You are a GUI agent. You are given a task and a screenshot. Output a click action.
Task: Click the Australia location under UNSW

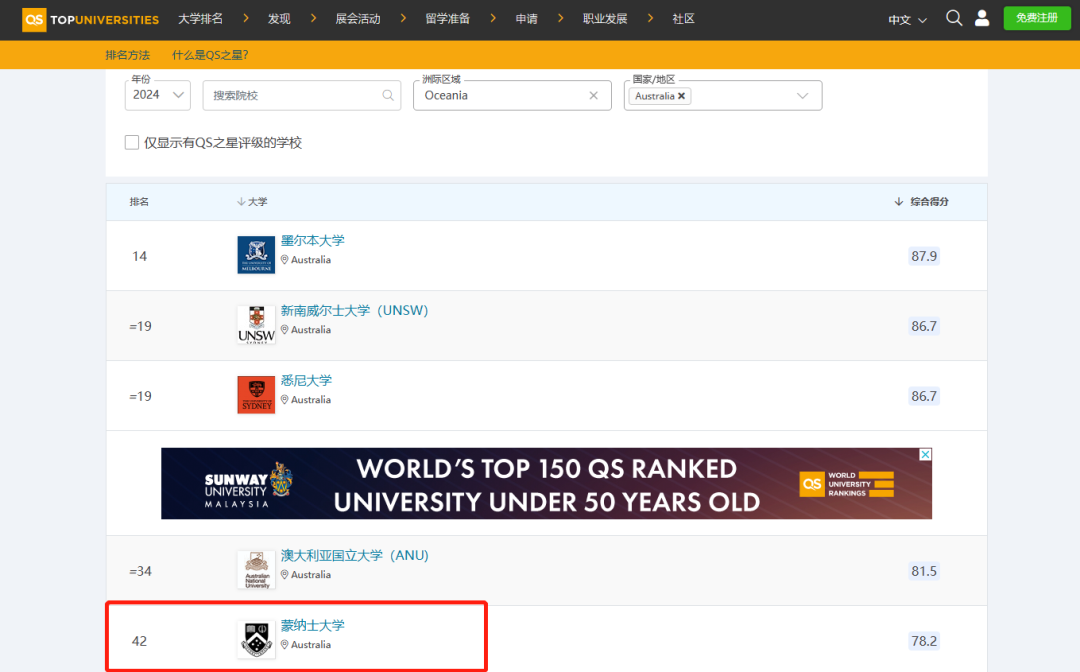point(306,330)
